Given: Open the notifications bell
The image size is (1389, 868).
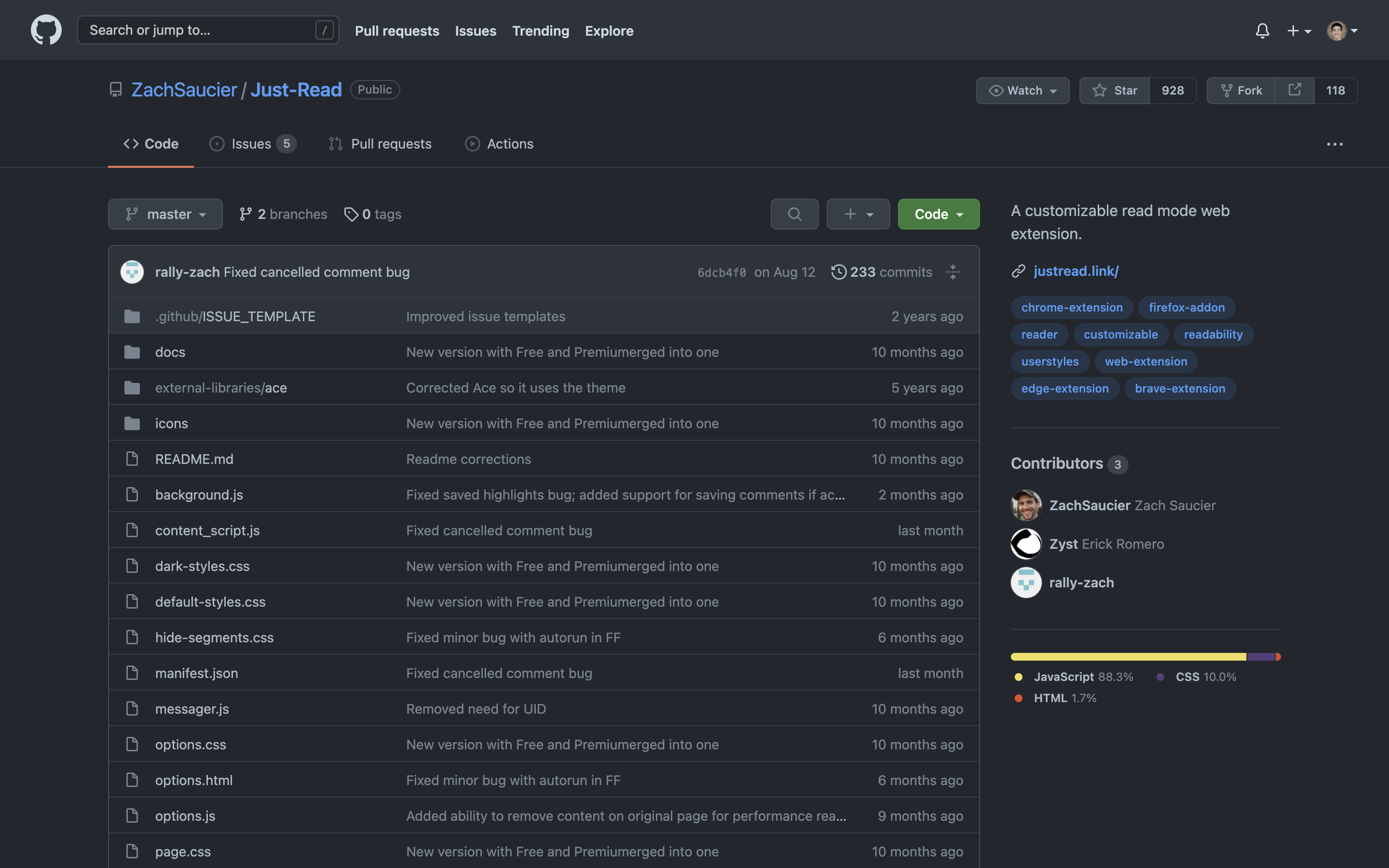Looking at the screenshot, I should tap(1262, 30).
